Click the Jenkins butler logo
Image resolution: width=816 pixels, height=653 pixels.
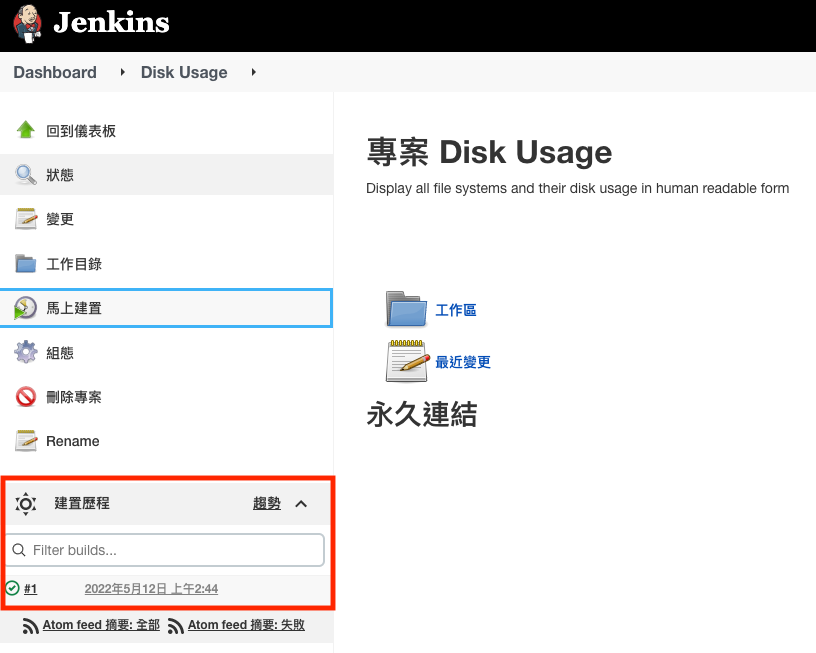point(27,24)
